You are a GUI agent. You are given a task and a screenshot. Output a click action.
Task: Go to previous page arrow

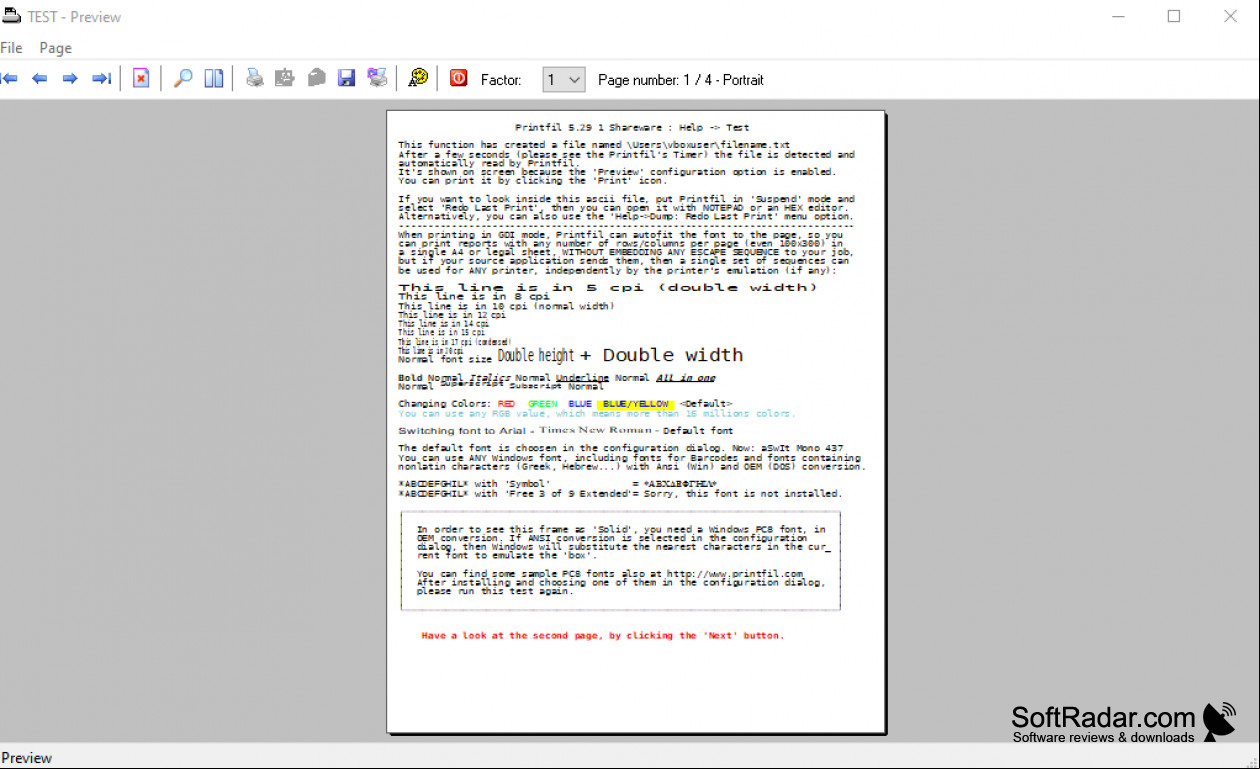40,79
